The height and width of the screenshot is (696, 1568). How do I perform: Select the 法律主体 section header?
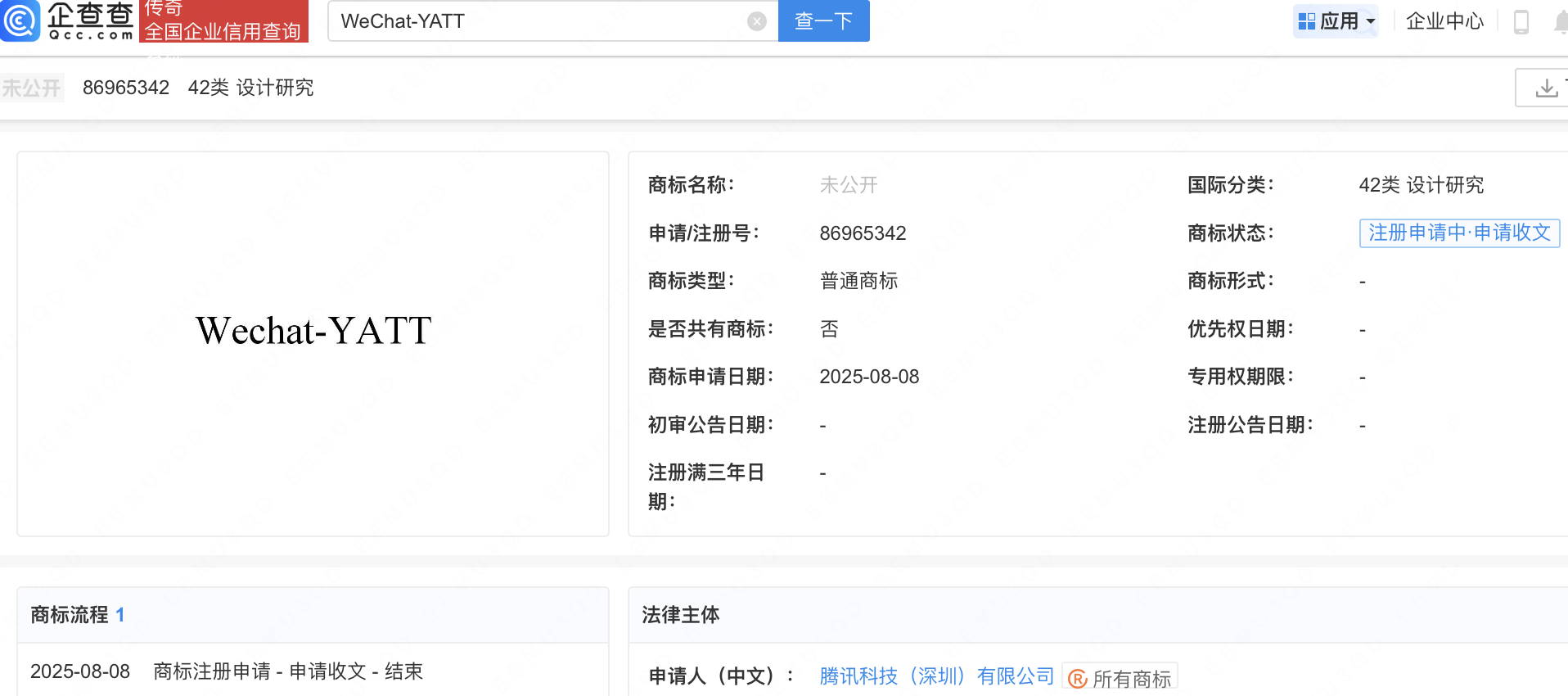(680, 615)
